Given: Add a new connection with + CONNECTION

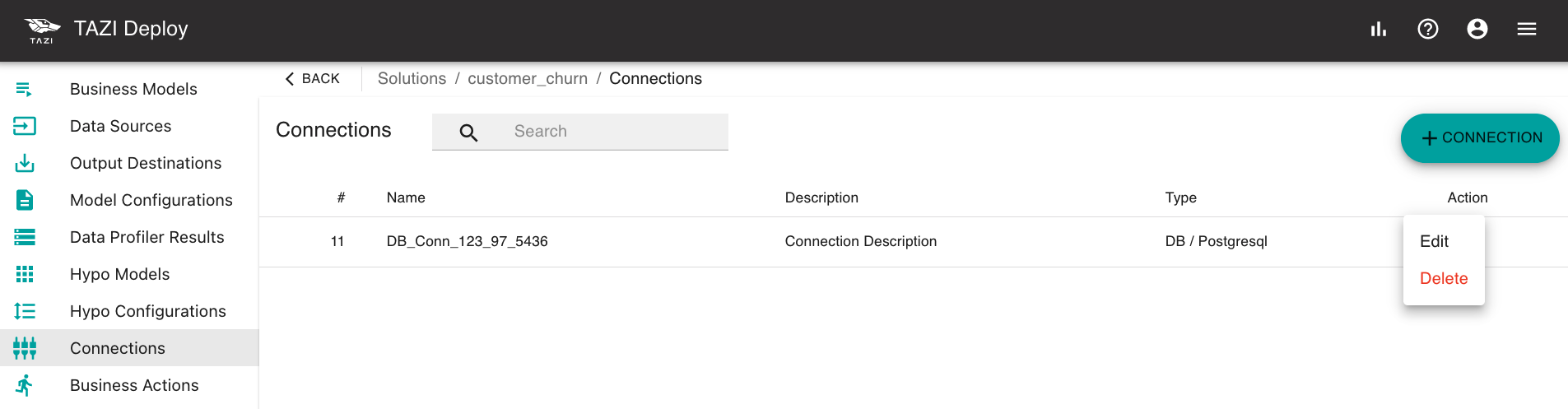Looking at the screenshot, I should 1480,137.
